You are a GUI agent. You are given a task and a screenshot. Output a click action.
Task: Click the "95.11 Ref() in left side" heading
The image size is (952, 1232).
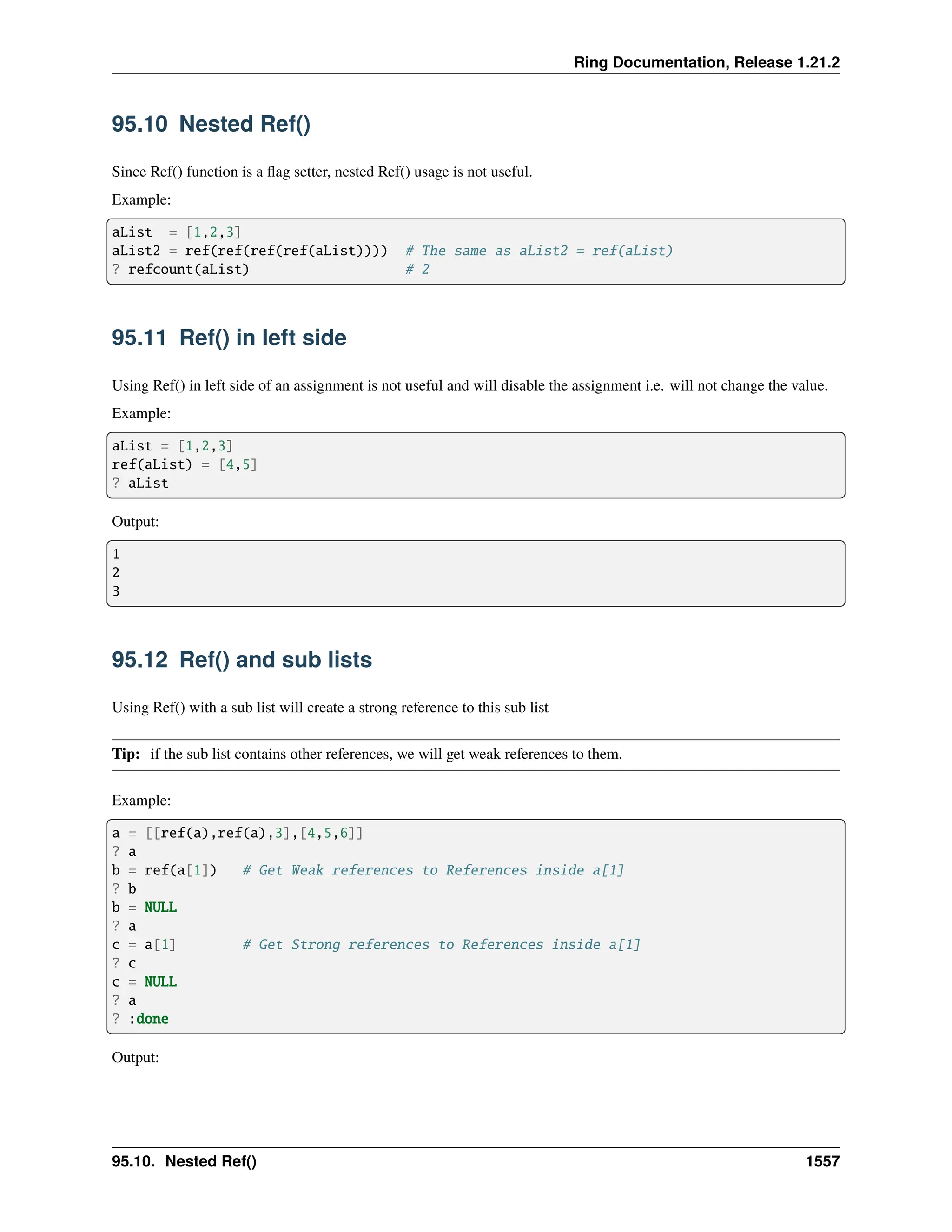pos(229,338)
